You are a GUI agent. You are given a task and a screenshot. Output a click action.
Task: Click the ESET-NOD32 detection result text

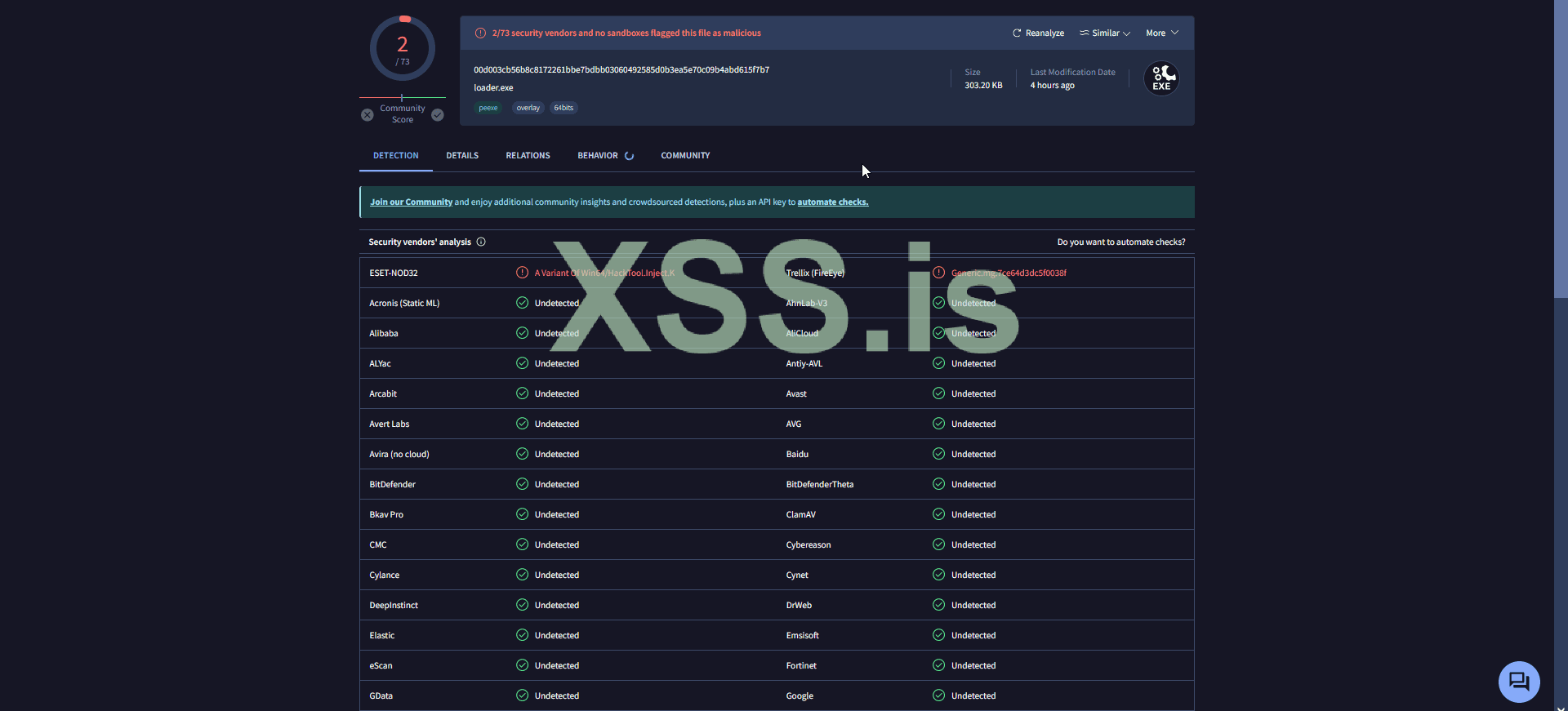pos(605,273)
